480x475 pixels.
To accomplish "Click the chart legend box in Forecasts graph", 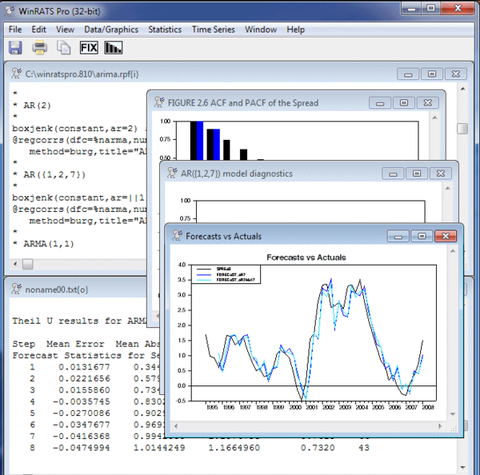I will [226, 274].
